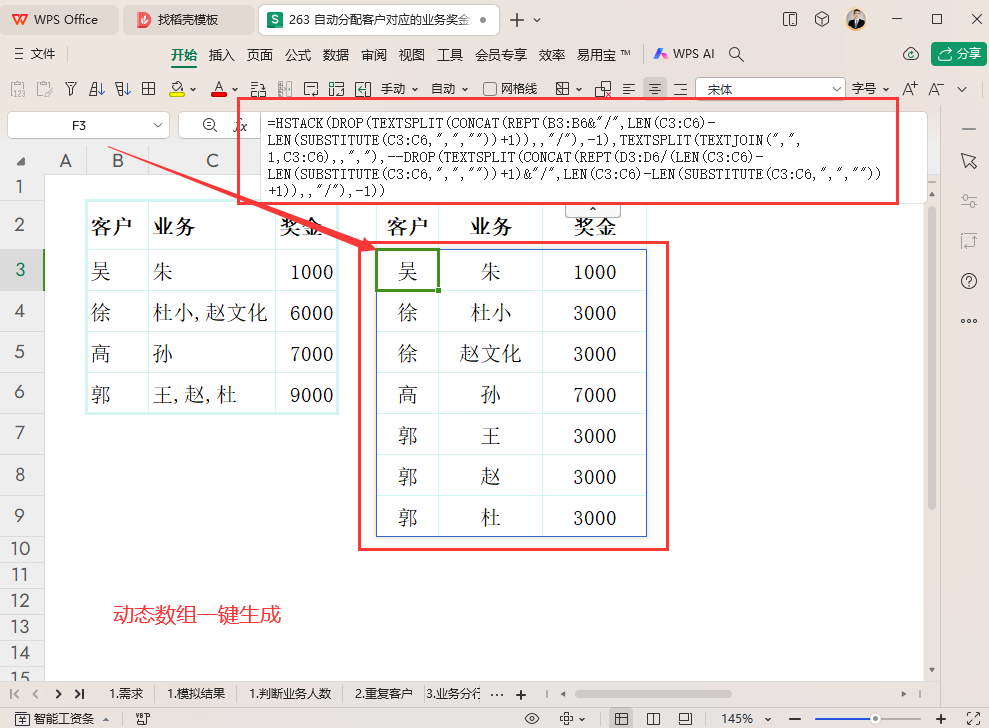
Task: Open the sidebar more options dots
Action: click(x=969, y=321)
